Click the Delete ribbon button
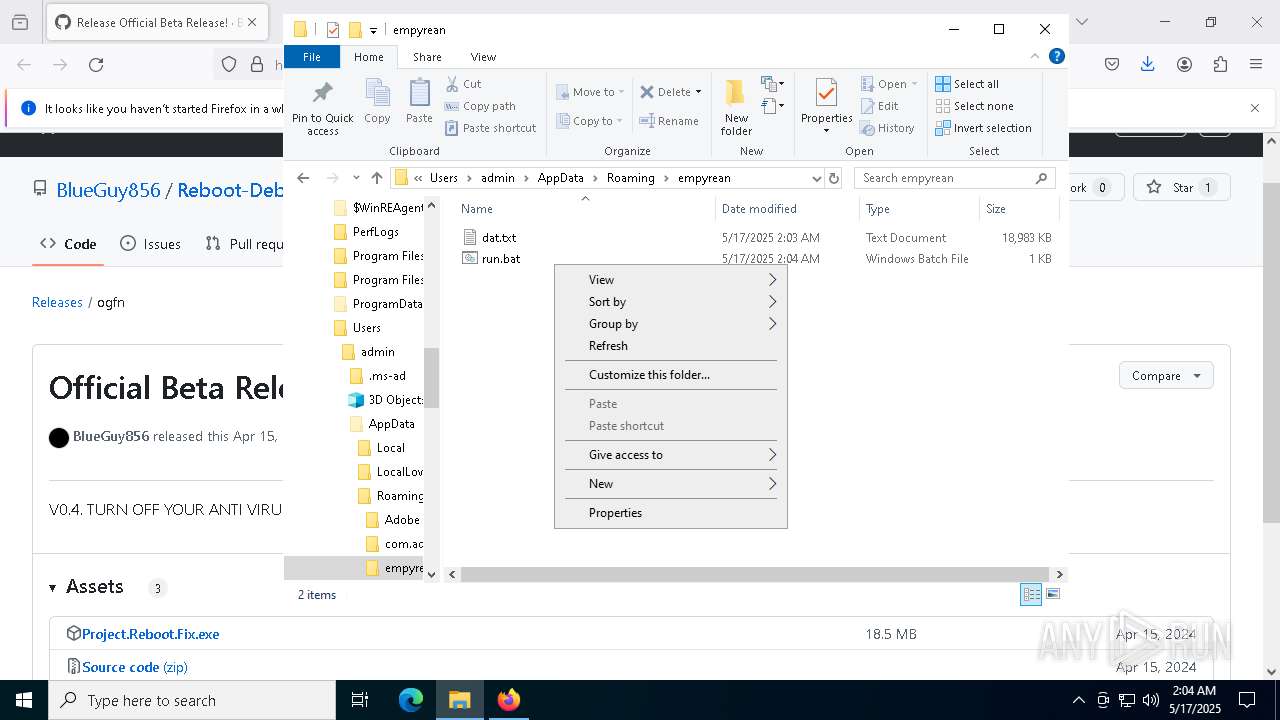Viewport: 1280px width, 720px height. point(671,92)
